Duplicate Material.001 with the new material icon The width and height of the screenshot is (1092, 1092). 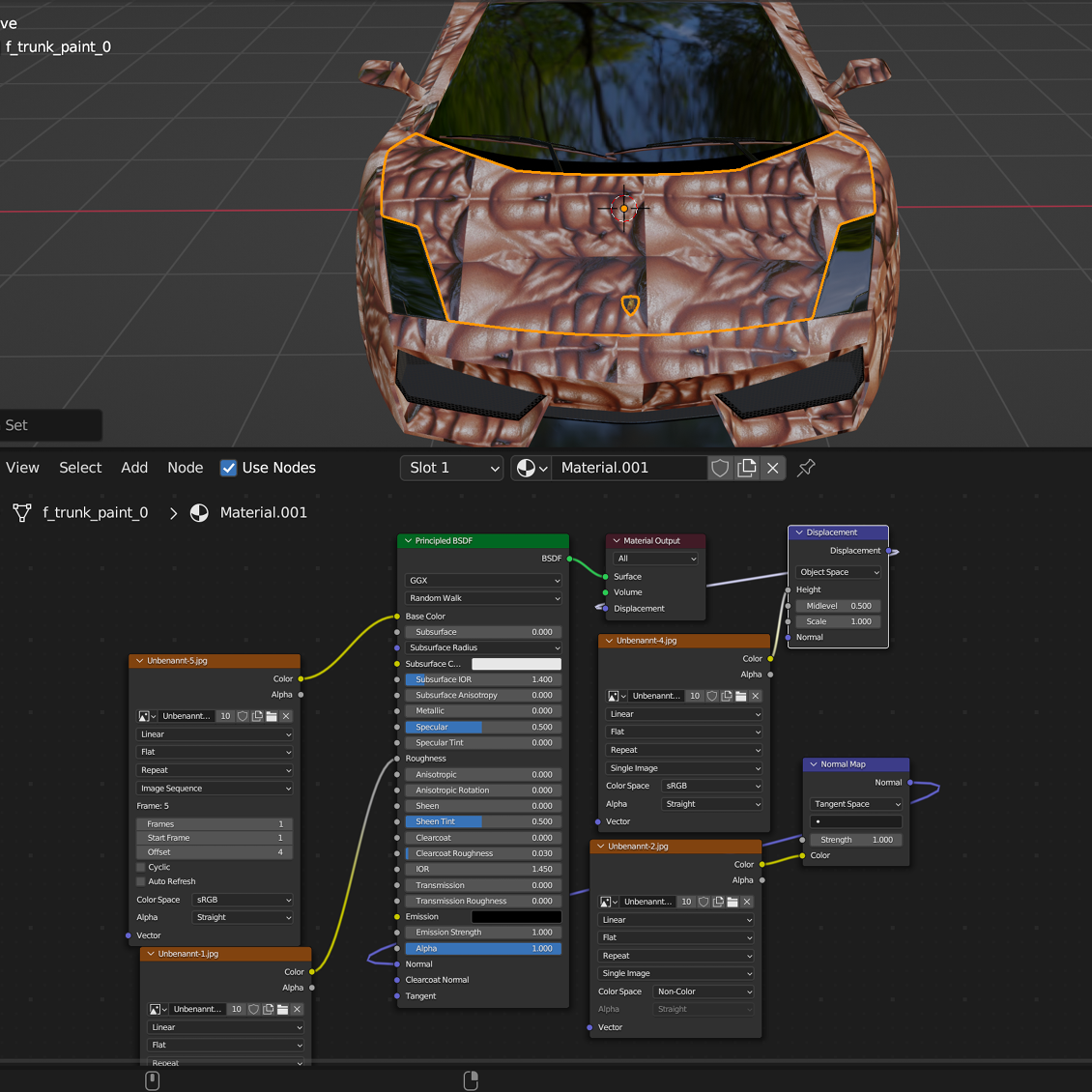747,468
